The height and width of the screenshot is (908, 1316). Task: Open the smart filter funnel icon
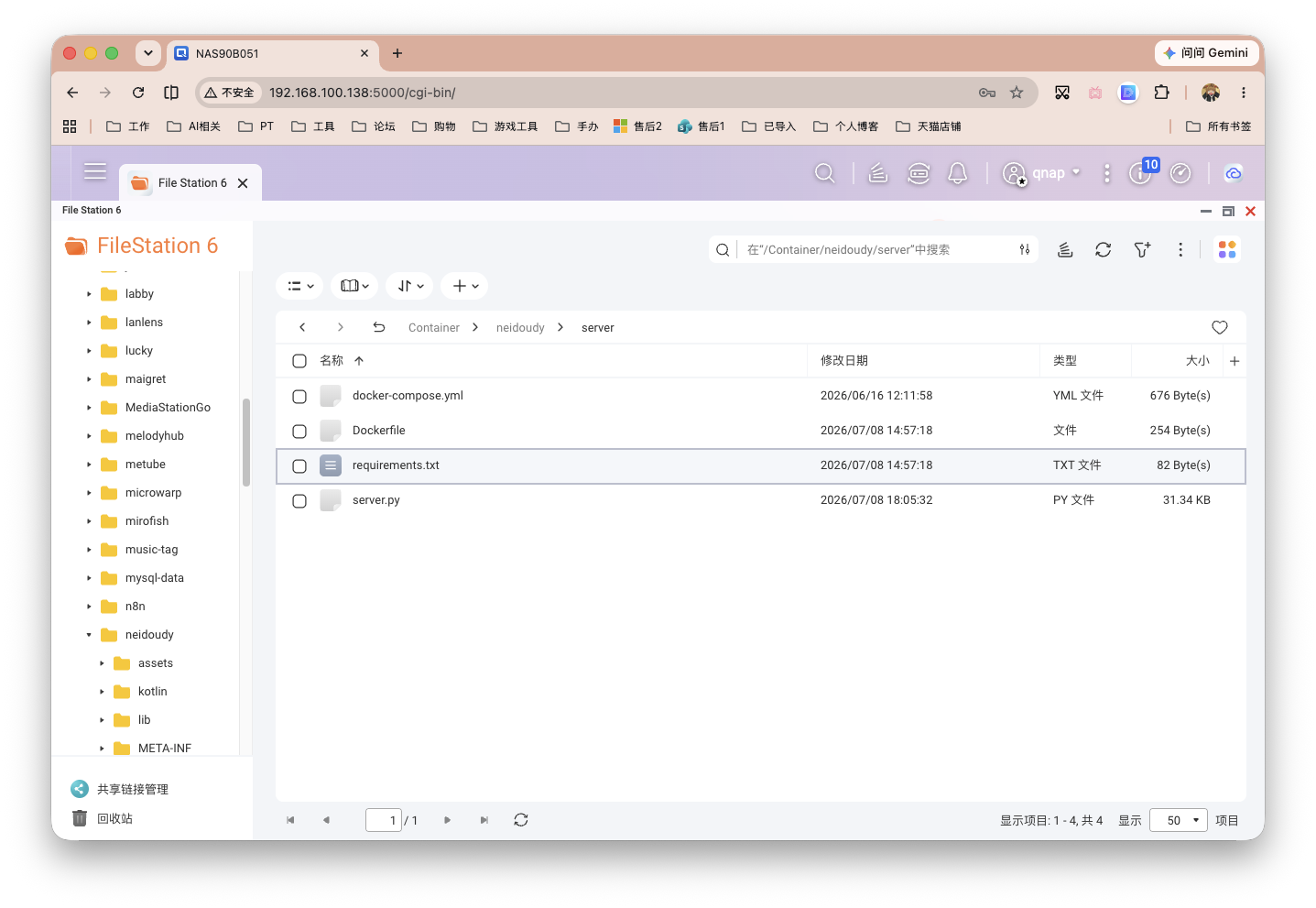pos(1142,249)
